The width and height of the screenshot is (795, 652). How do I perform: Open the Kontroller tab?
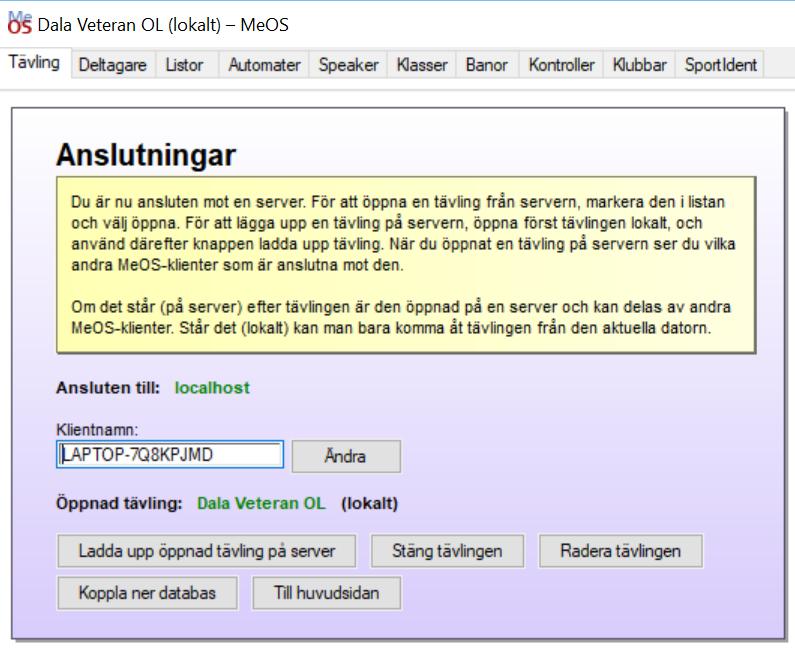click(x=561, y=65)
